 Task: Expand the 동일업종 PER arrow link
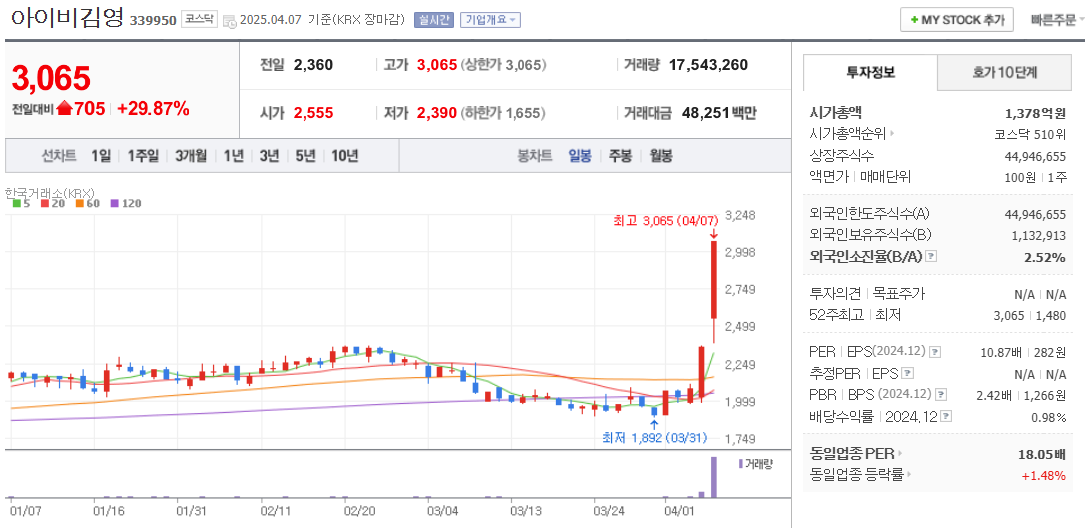coord(900,454)
